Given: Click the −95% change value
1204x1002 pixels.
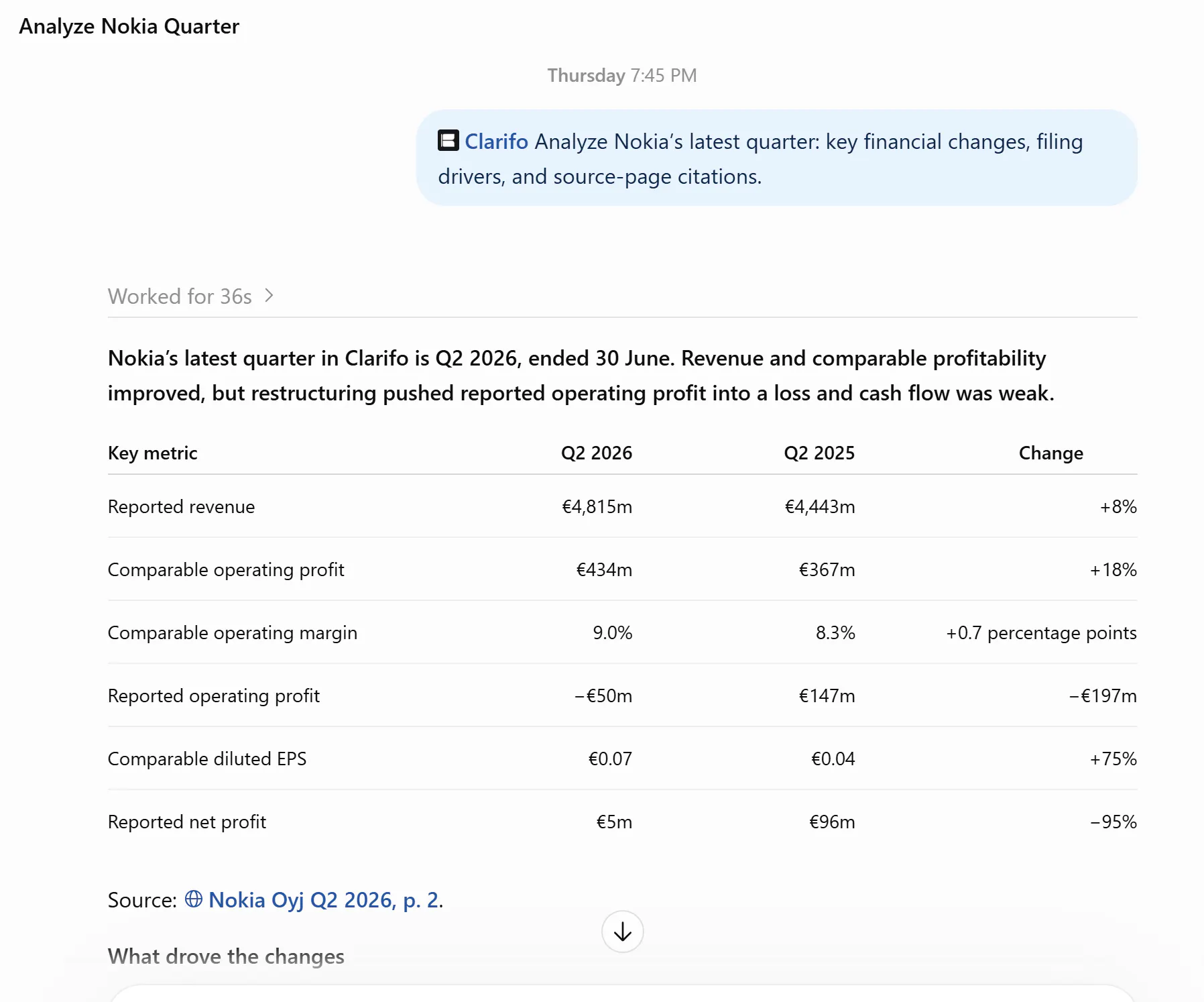Looking at the screenshot, I should tap(1113, 822).
